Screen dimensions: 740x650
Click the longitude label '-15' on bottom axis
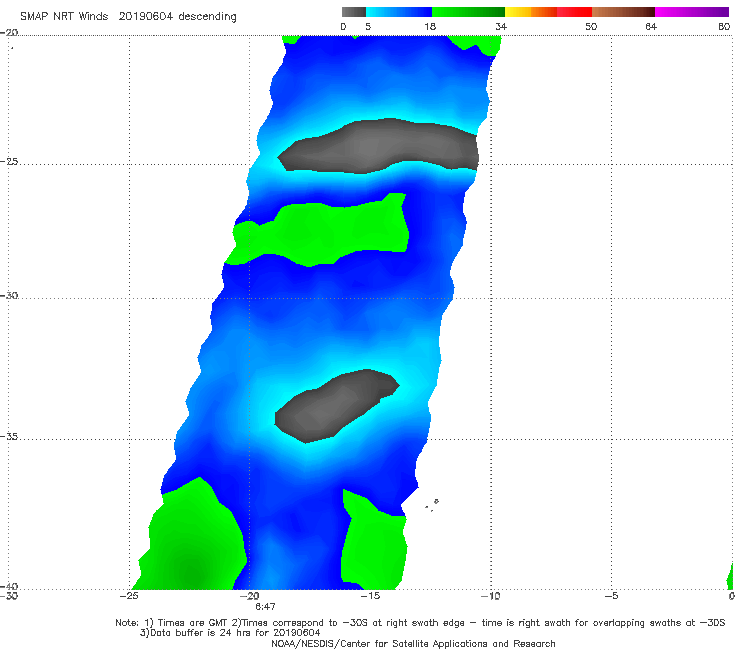point(370,596)
